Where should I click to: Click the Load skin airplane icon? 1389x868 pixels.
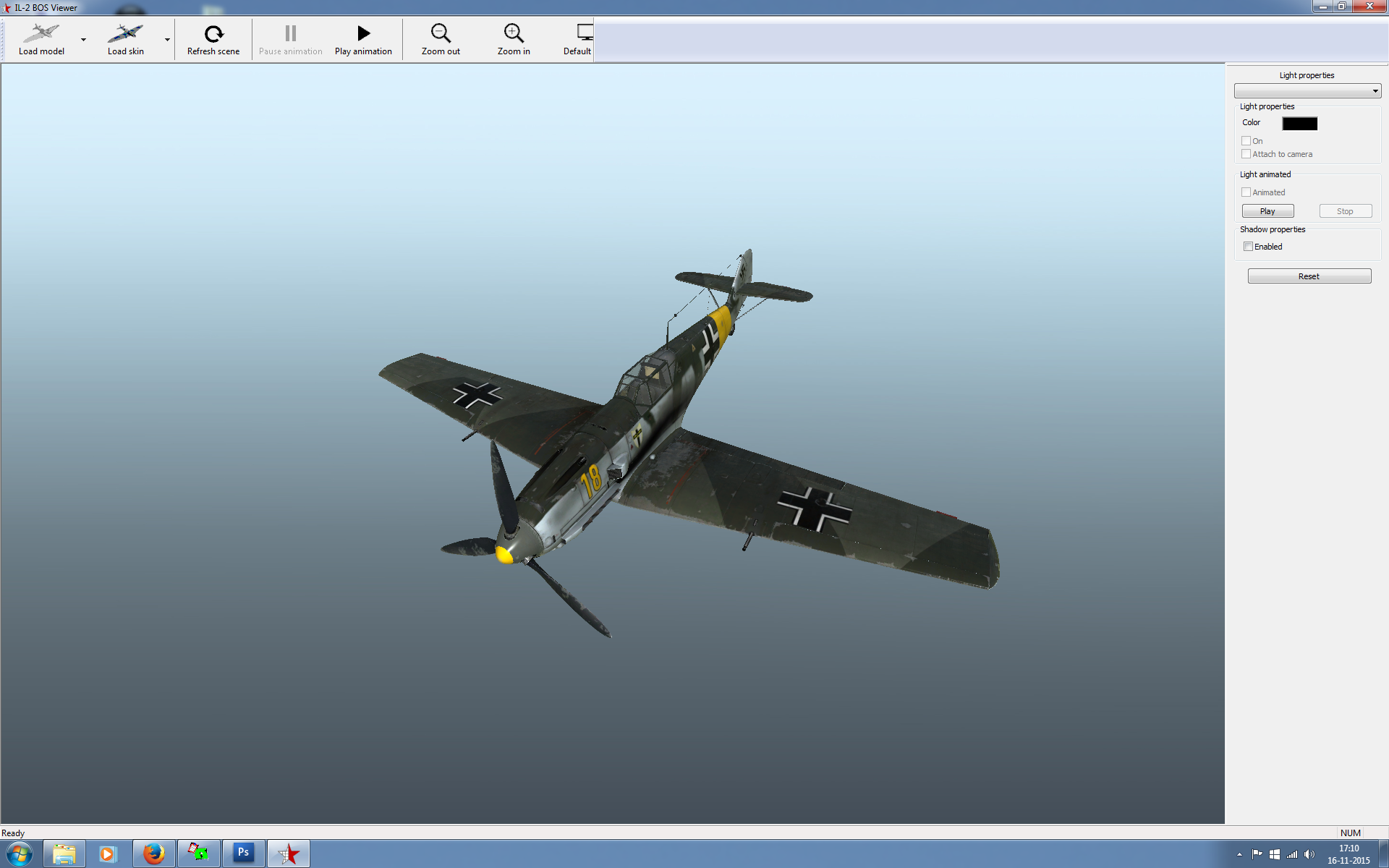(x=125, y=34)
